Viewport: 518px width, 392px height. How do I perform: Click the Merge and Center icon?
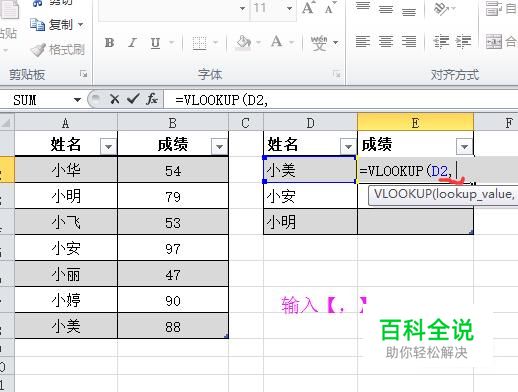point(494,42)
